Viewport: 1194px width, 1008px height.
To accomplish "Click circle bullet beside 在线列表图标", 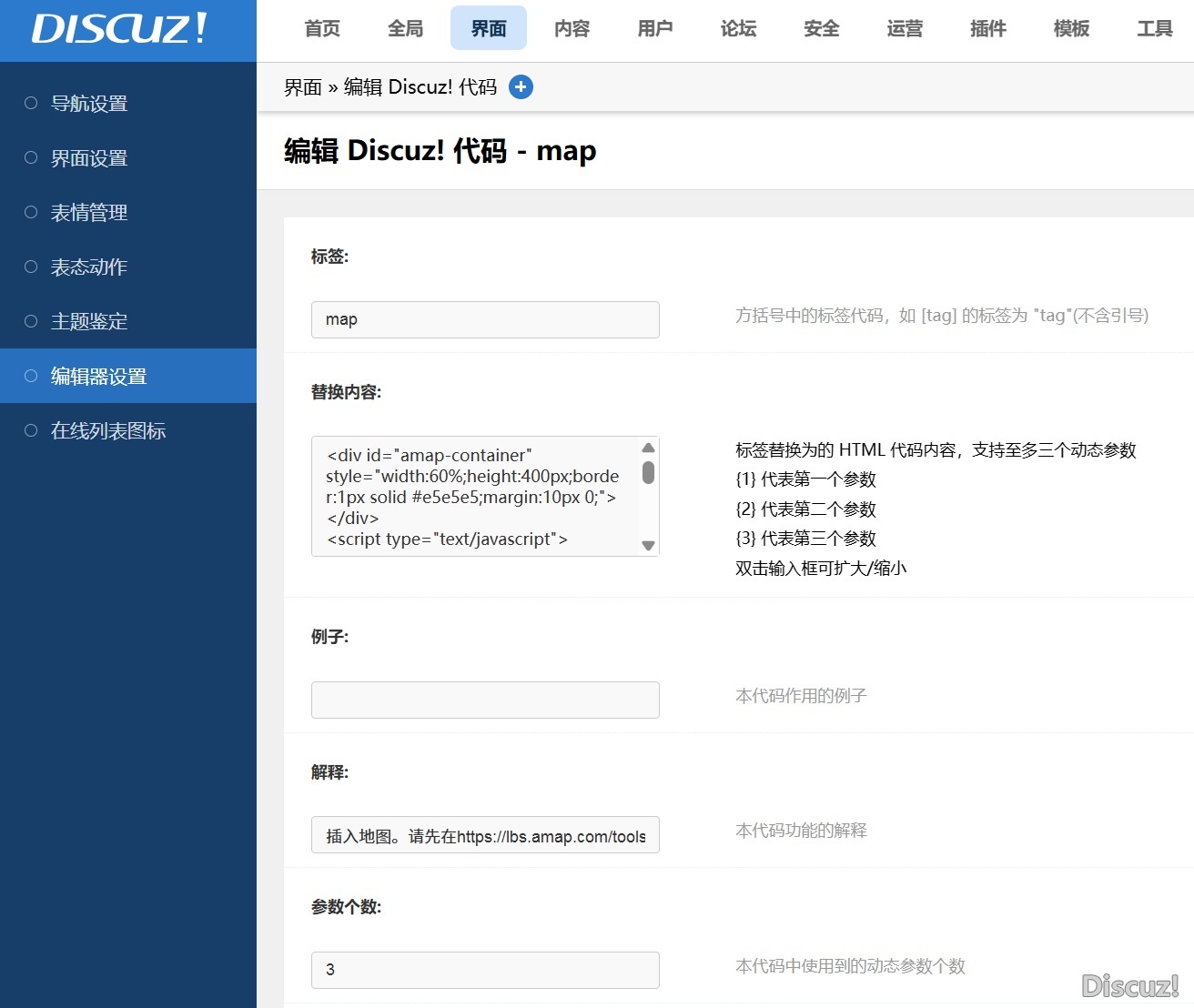I will [31, 430].
